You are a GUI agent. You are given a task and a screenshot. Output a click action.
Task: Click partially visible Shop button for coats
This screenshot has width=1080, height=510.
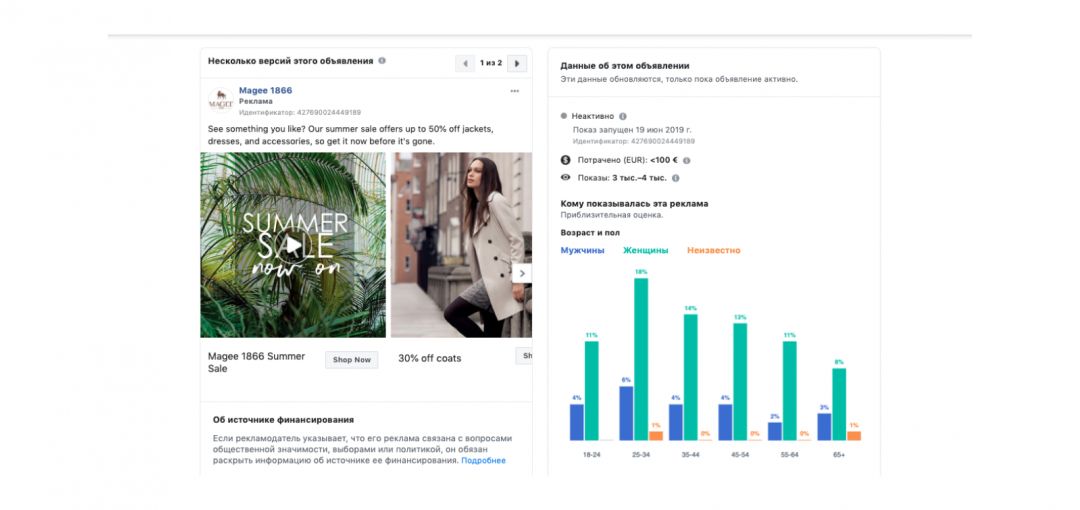click(525, 356)
